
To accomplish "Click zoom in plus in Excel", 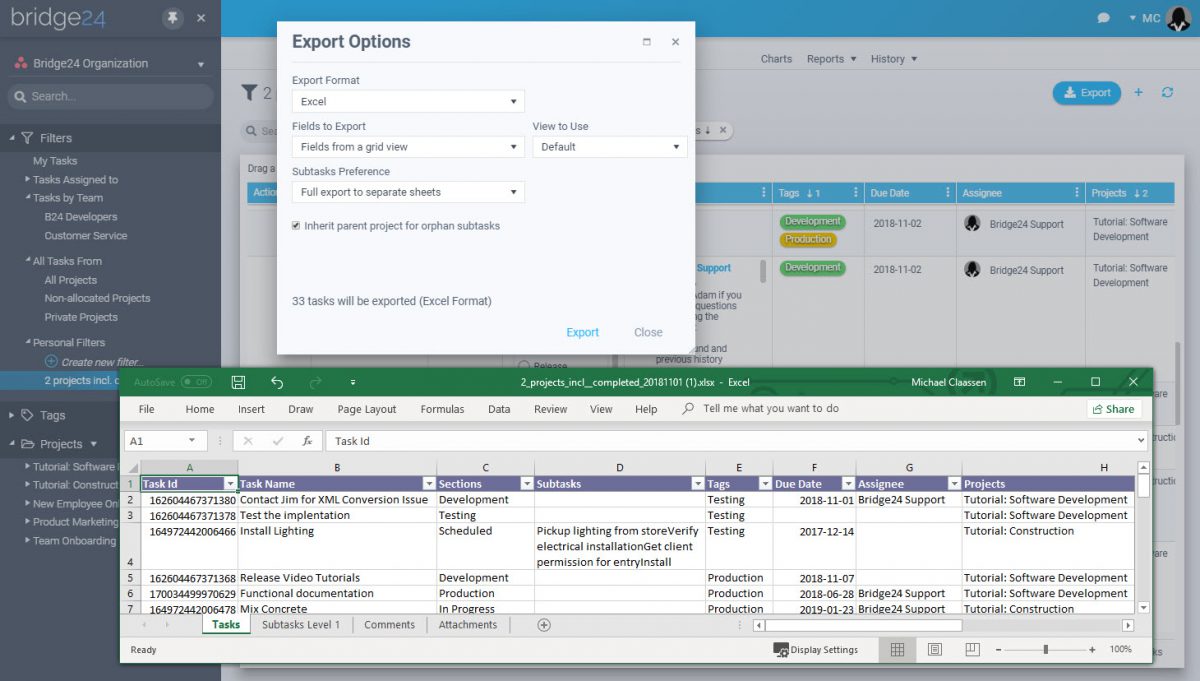I will coord(1092,650).
